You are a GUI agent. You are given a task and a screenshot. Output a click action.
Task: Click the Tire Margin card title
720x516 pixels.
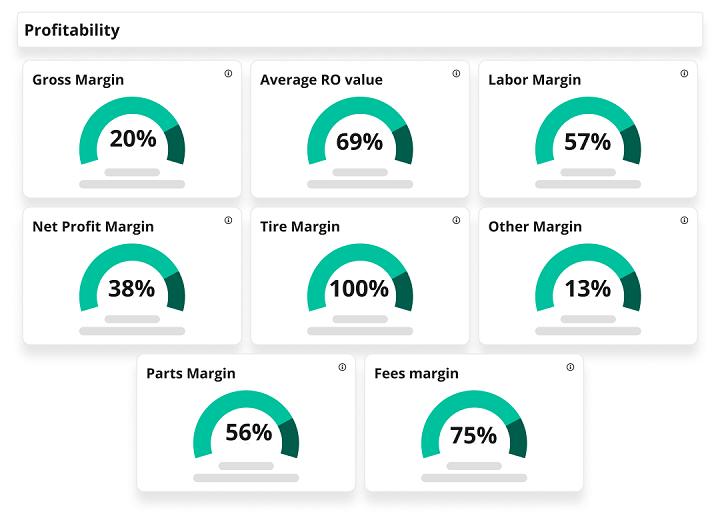(300, 227)
